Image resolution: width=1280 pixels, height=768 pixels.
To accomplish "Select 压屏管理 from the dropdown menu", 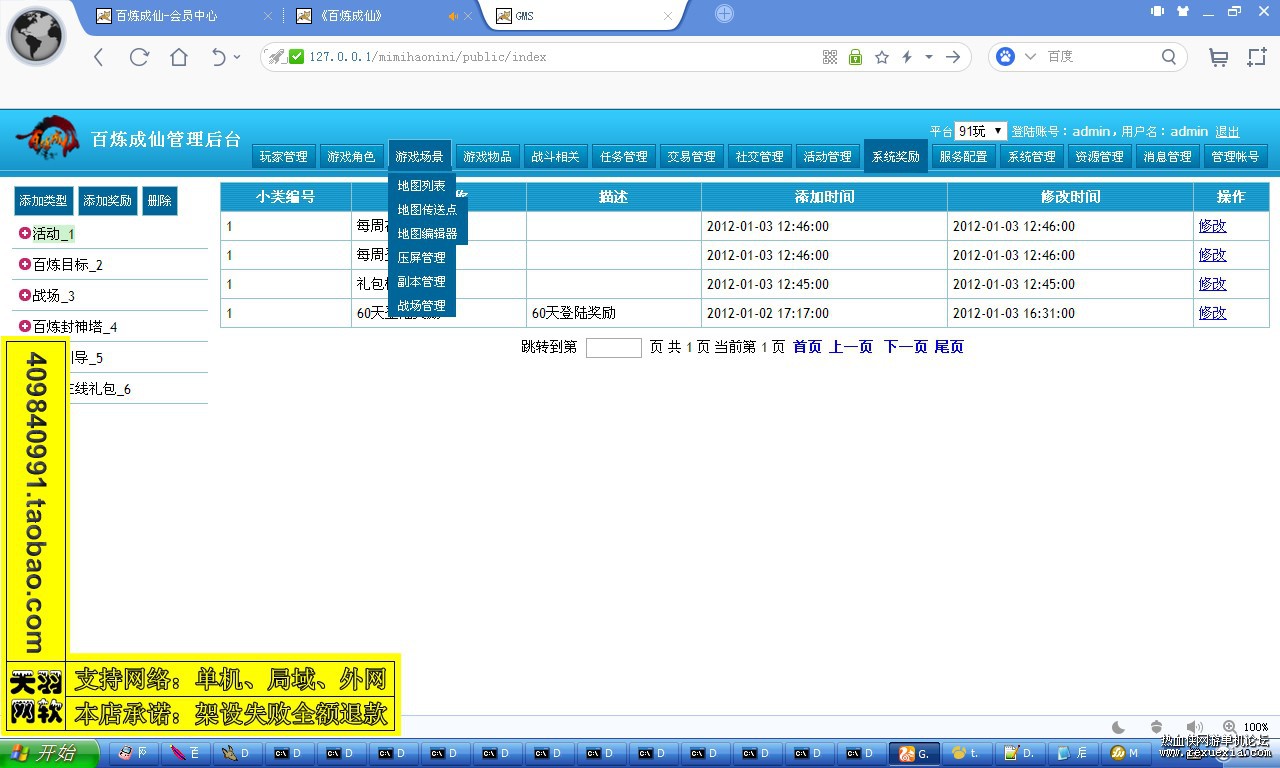I will tap(421, 258).
